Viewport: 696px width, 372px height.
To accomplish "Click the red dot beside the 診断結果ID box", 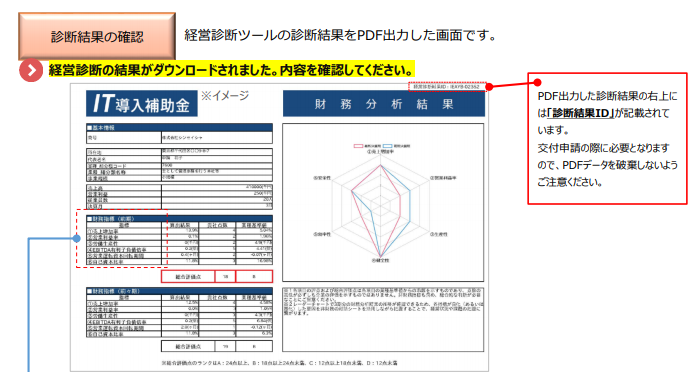I will pyautogui.click(x=490, y=87).
